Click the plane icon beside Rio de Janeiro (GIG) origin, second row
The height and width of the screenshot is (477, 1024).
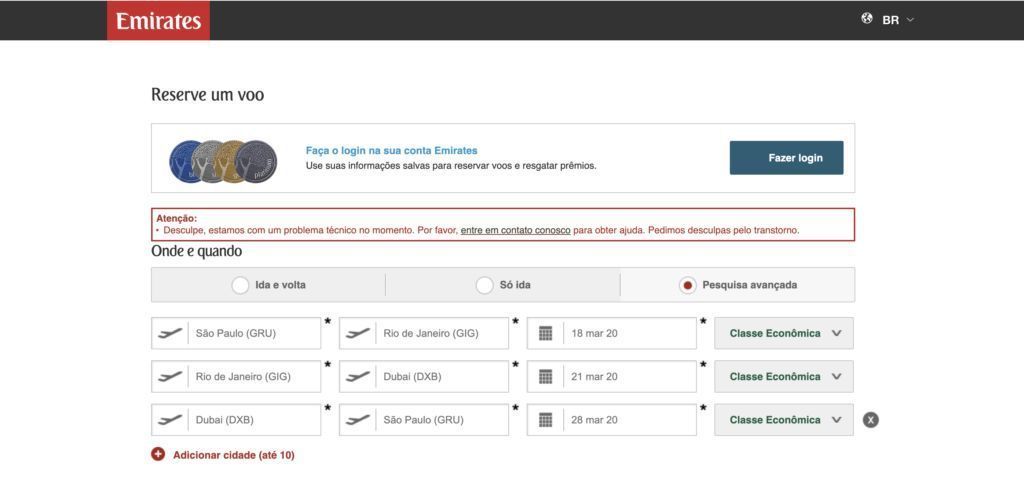[170, 376]
